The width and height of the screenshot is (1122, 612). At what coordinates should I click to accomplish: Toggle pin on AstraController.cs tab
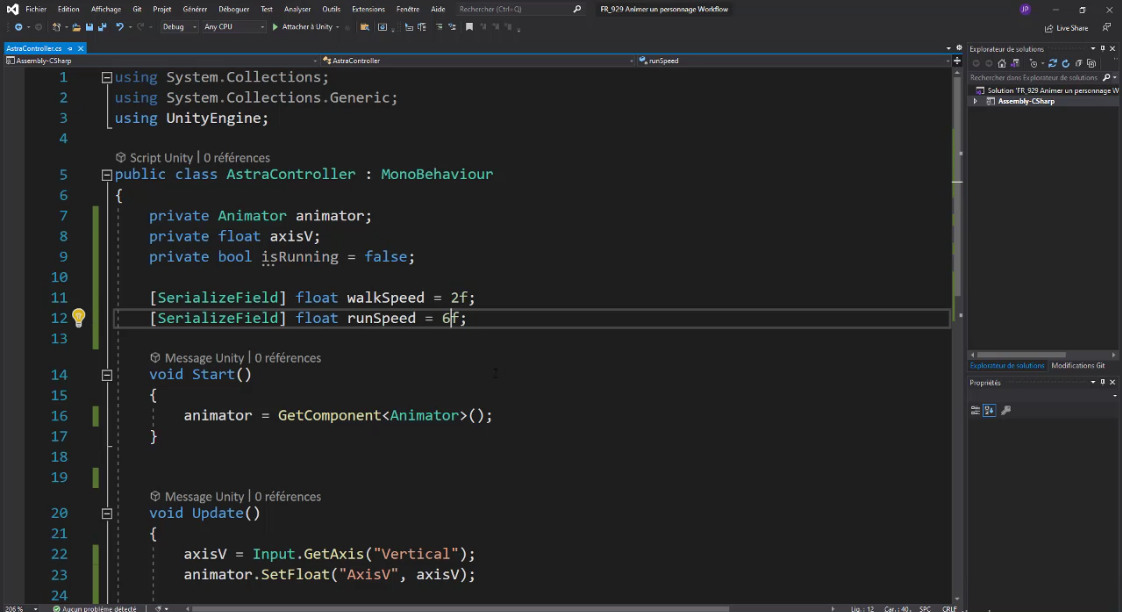[x=70, y=48]
